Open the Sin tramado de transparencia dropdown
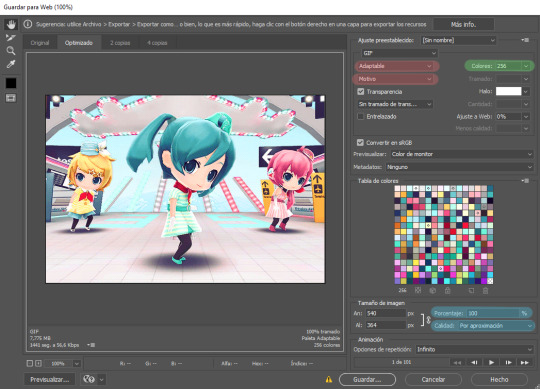540x389 pixels. pos(395,104)
